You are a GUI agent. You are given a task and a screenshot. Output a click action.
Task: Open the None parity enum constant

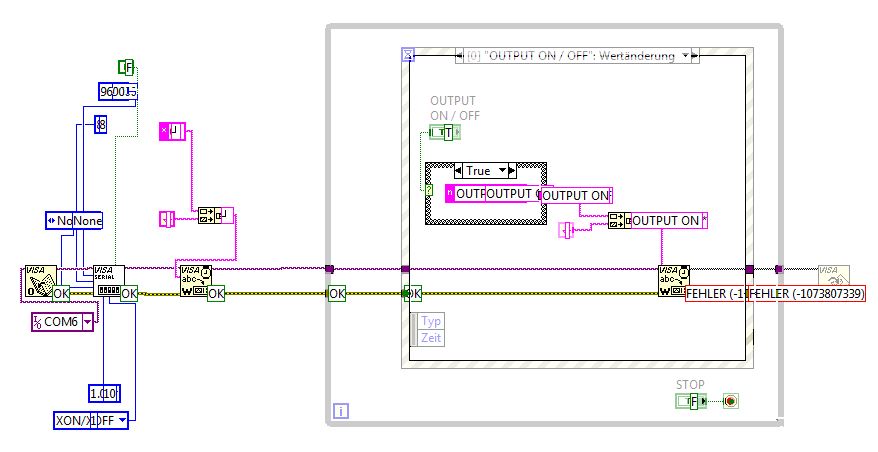tap(74, 221)
